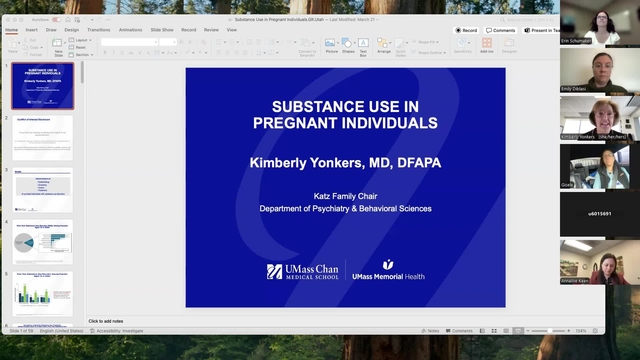The image size is (640, 360).
Task: Open the Shape Outline dropdown
Action: tap(429, 53)
